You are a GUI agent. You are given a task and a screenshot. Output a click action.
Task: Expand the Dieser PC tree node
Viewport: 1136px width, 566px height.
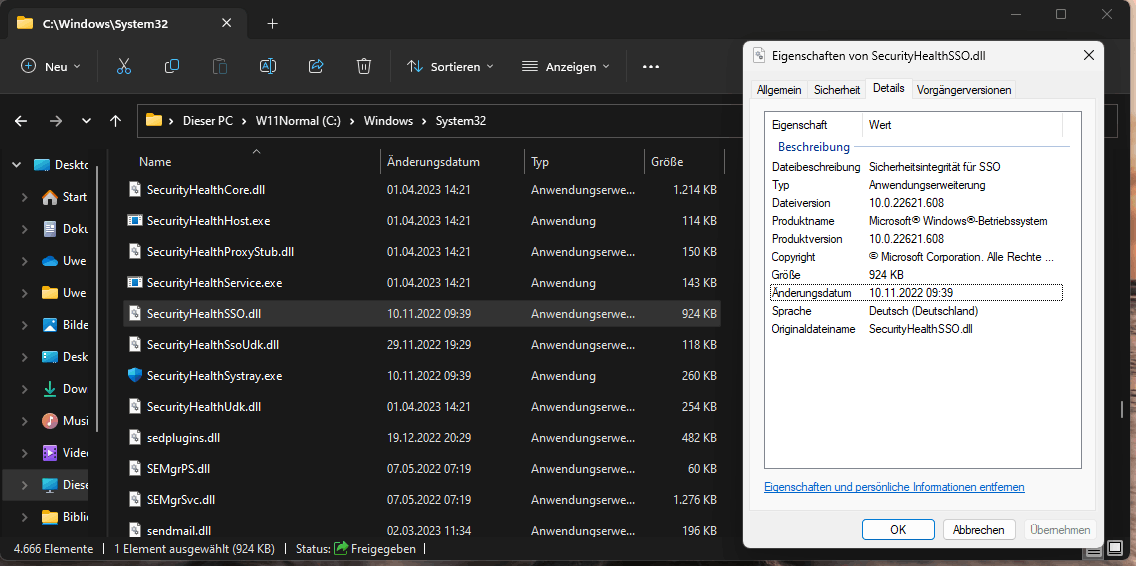pos(25,485)
